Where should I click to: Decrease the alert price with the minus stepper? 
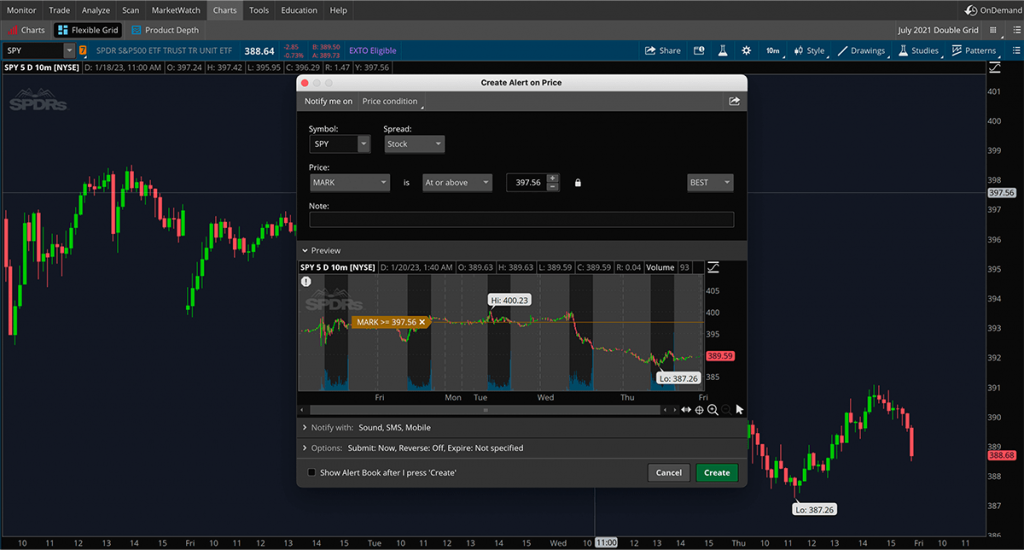click(x=552, y=187)
